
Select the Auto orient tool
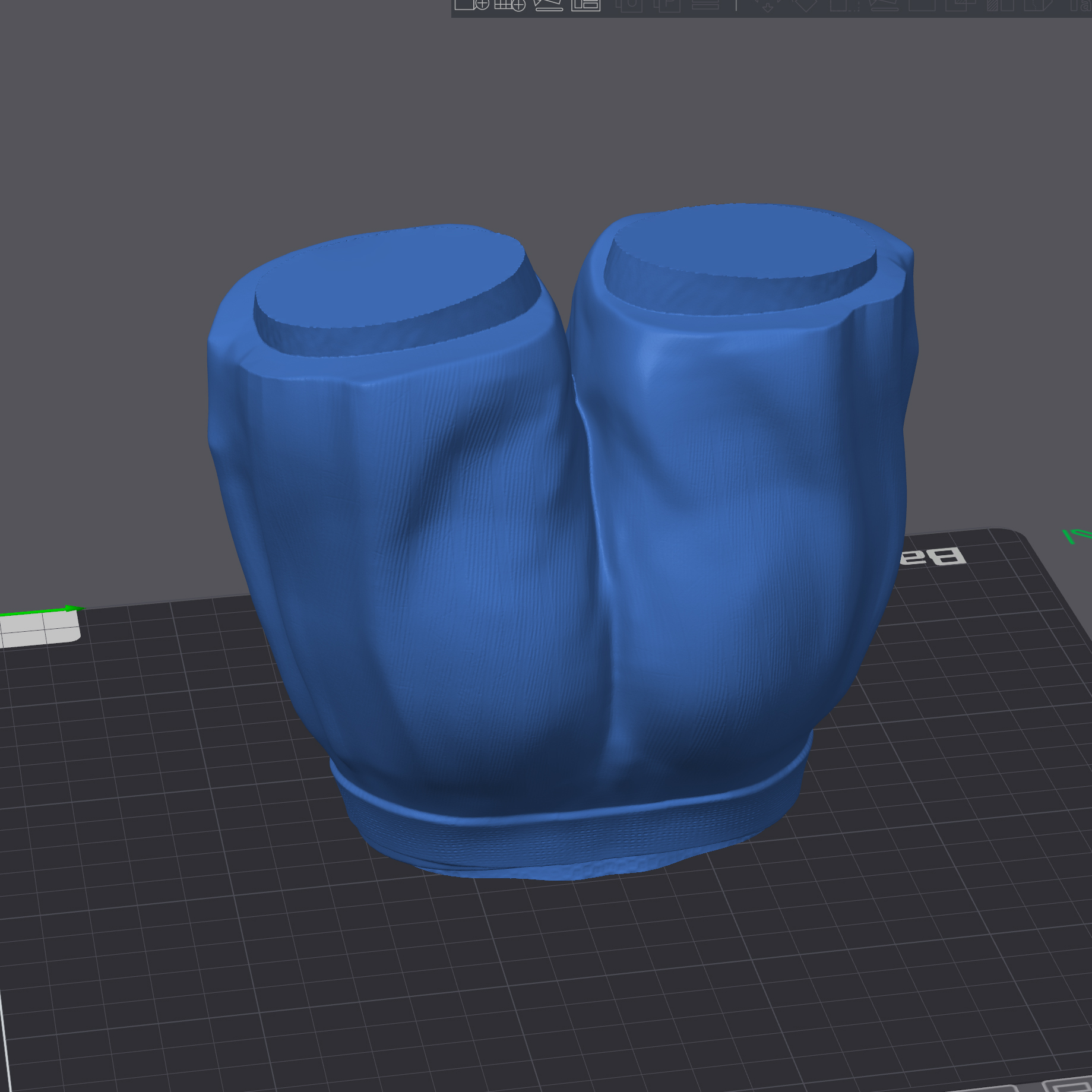pos(547,5)
